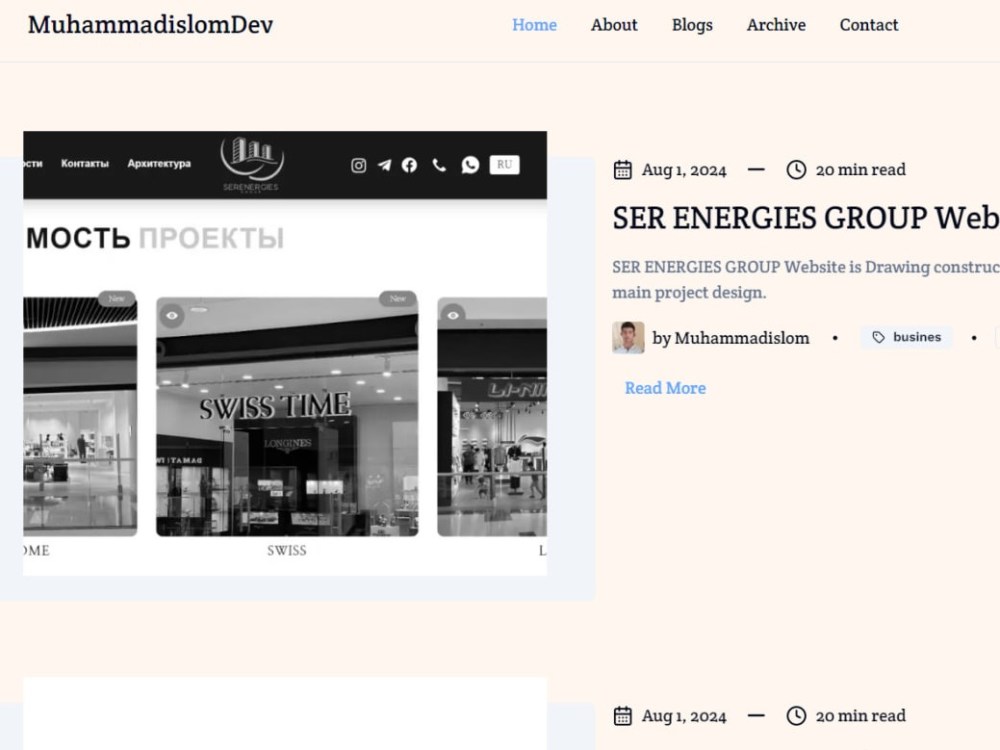Open the SER ENERGIES GROUP post title

point(806,218)
